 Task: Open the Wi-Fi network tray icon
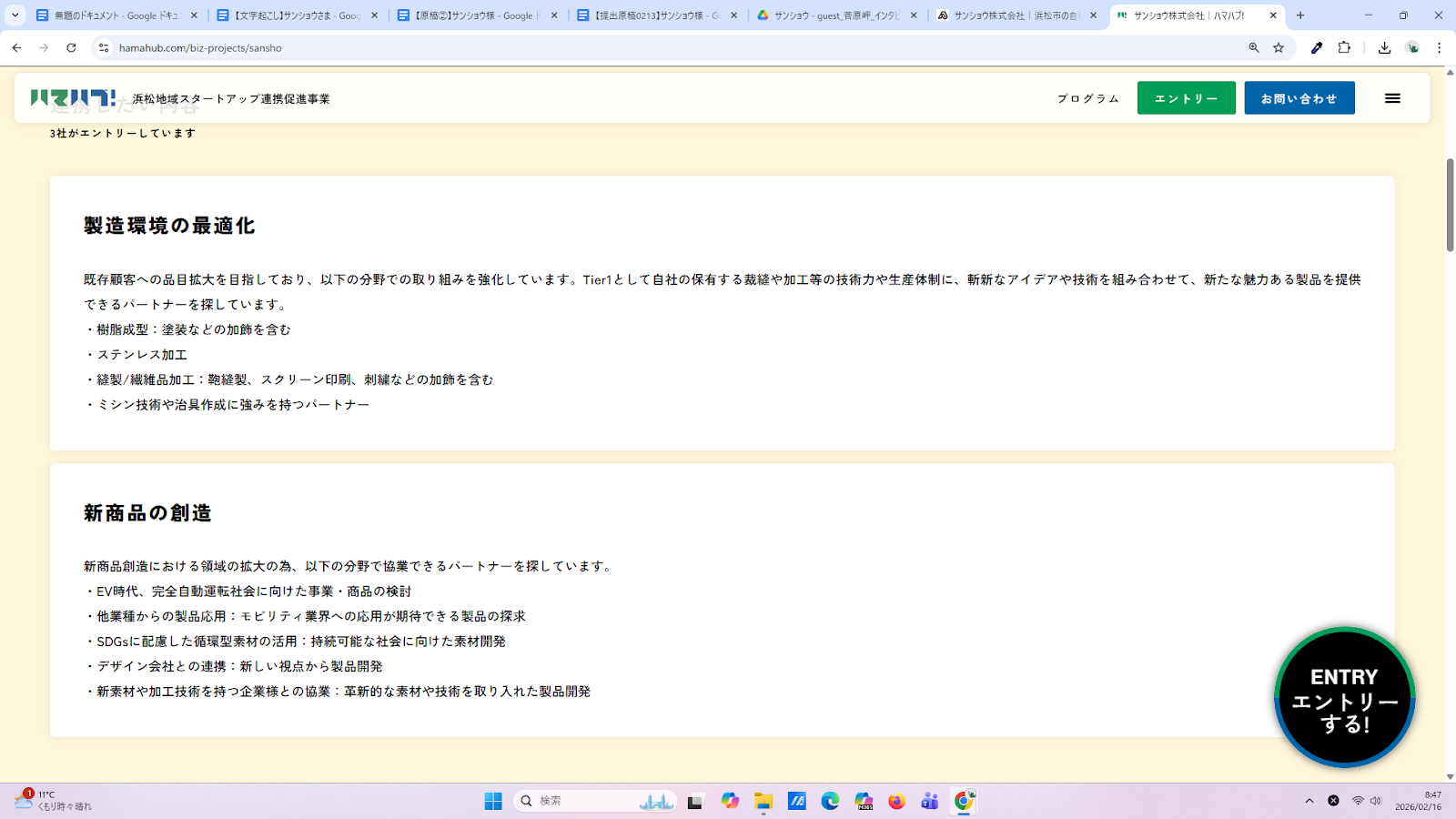coord(1358,801)
